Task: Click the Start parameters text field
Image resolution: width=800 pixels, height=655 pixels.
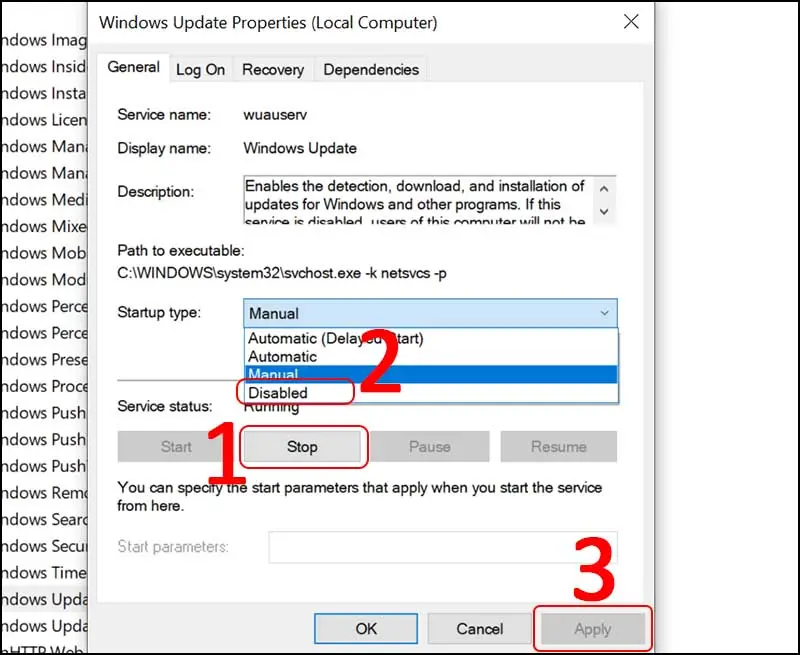Action: coord(442,547)
